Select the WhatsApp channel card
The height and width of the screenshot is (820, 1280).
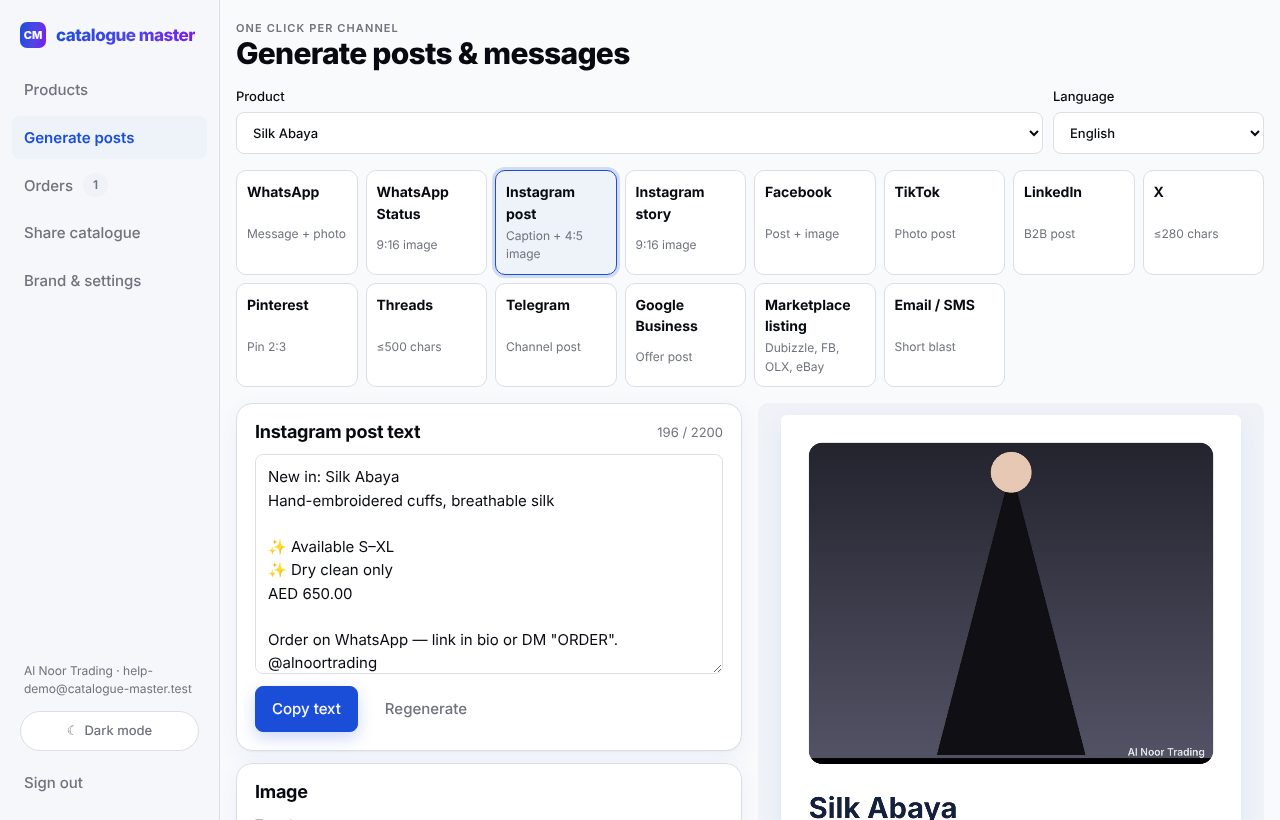(297, 222)
